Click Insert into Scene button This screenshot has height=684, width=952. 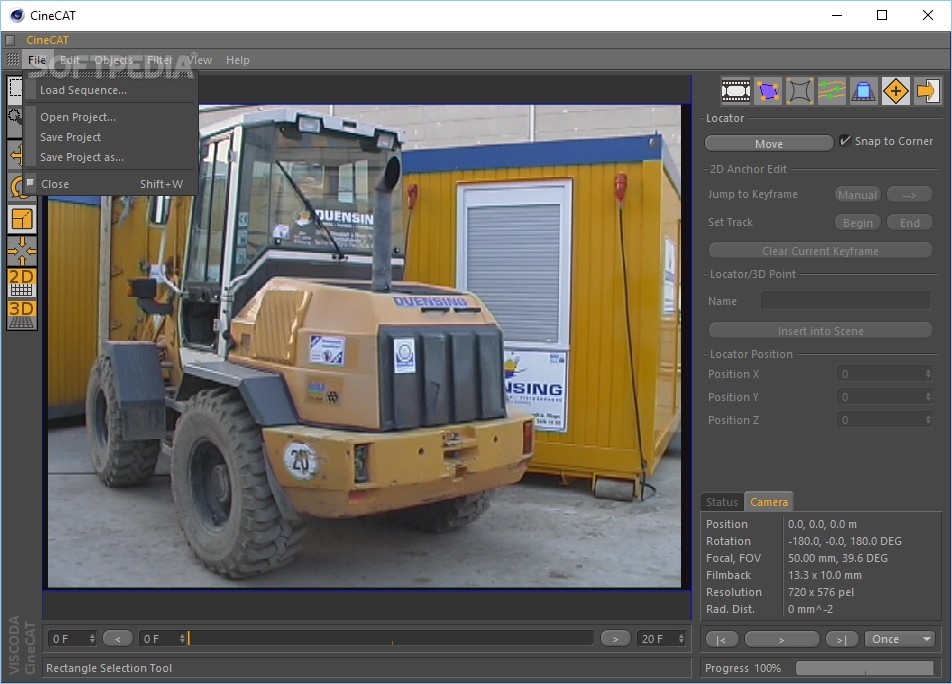click(x=820, y=331)
